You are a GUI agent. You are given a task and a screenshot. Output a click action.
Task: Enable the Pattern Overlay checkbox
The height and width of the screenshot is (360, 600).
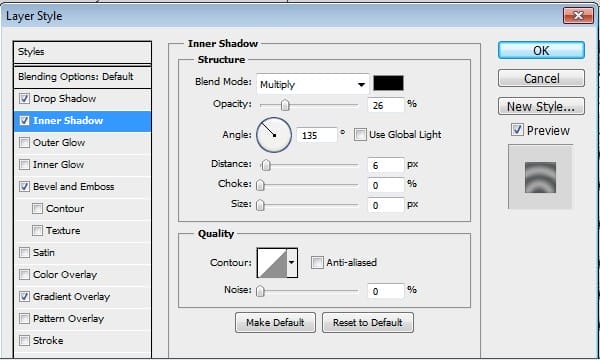pos(24,319)
